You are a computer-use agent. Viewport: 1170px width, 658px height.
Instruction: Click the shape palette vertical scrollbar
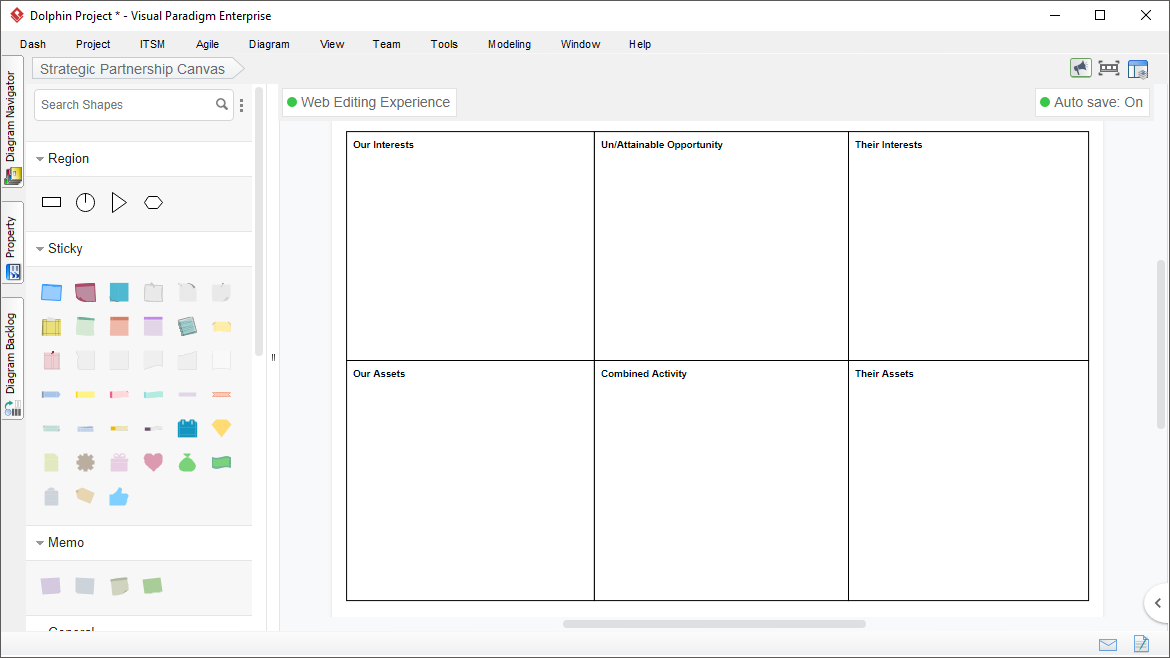pyautogui.click(x=259, y=222)
